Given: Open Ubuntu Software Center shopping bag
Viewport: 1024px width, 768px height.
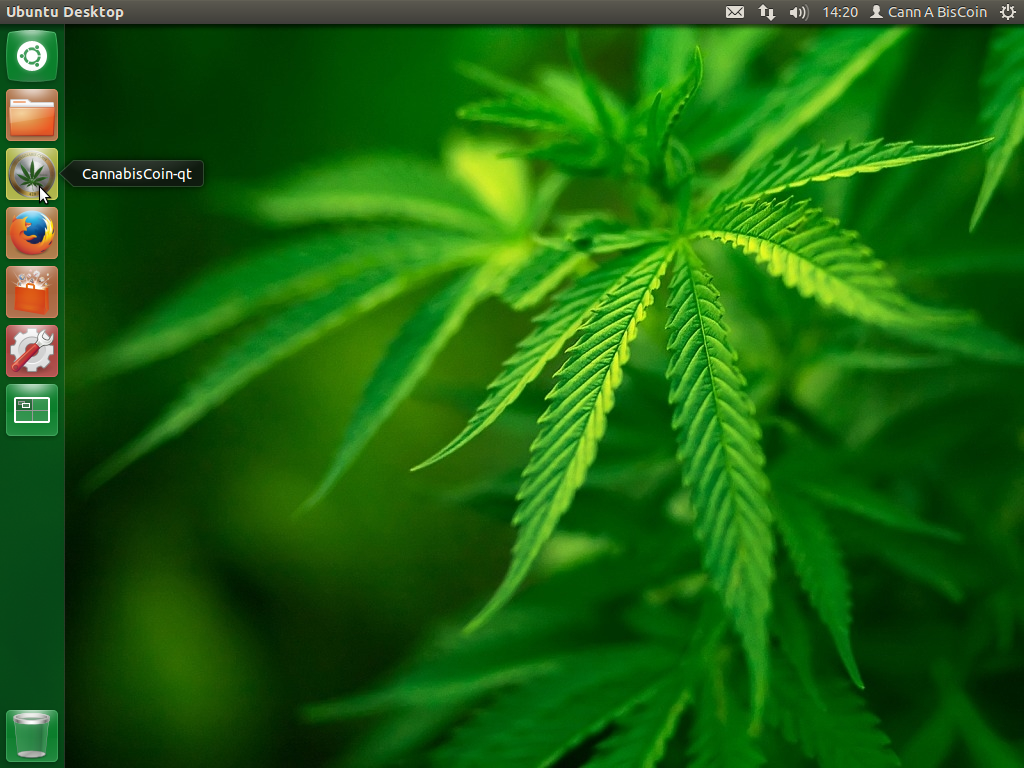Looking at the screenshot, I should pyautogui.click(x=32, y=292).
